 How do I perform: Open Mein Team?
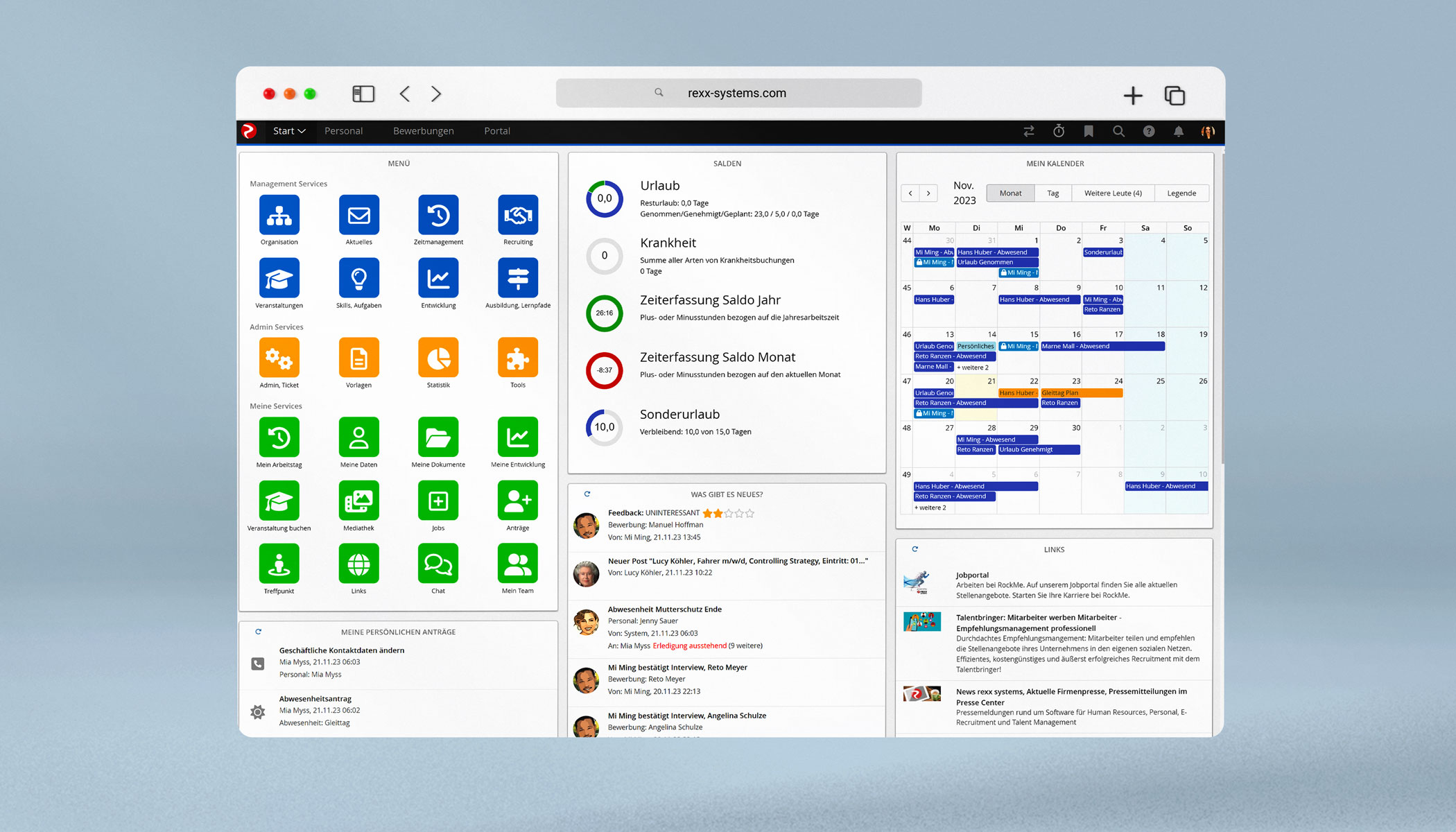click(x=517, y=565)
